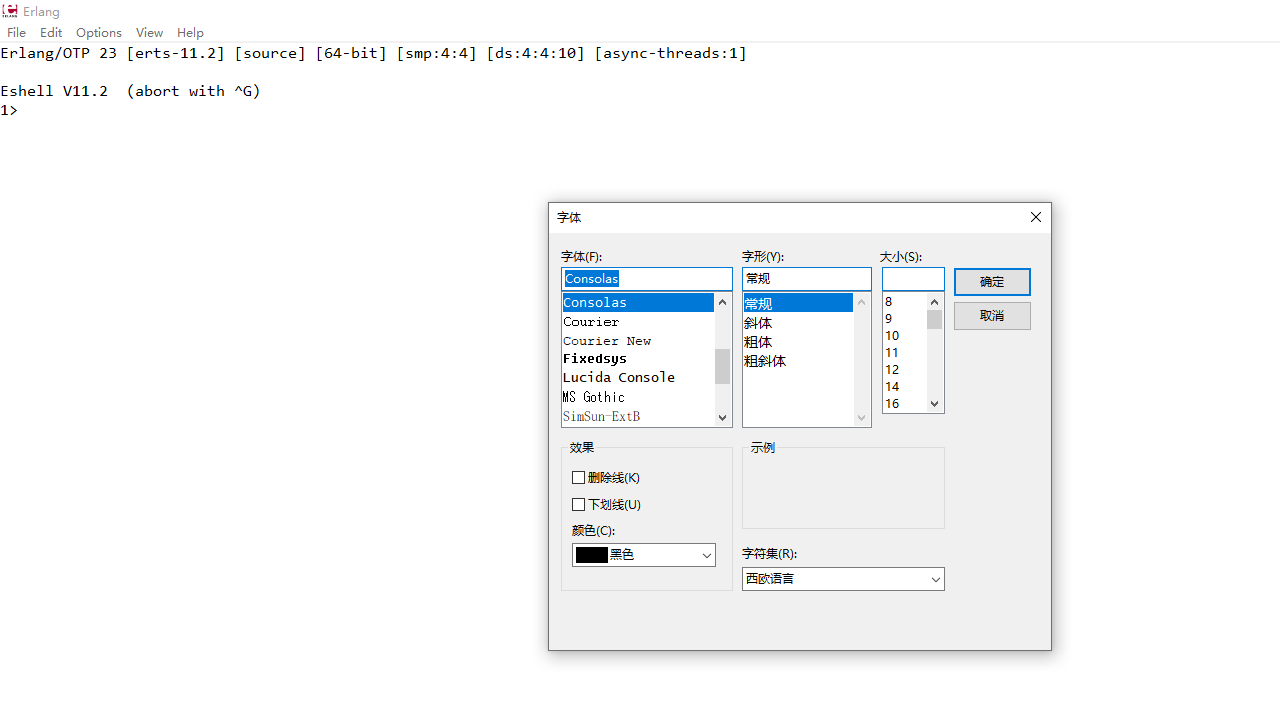Select font size 11
The width and height of the screenshot is (1280, 720).
click(x=904, y=353)
